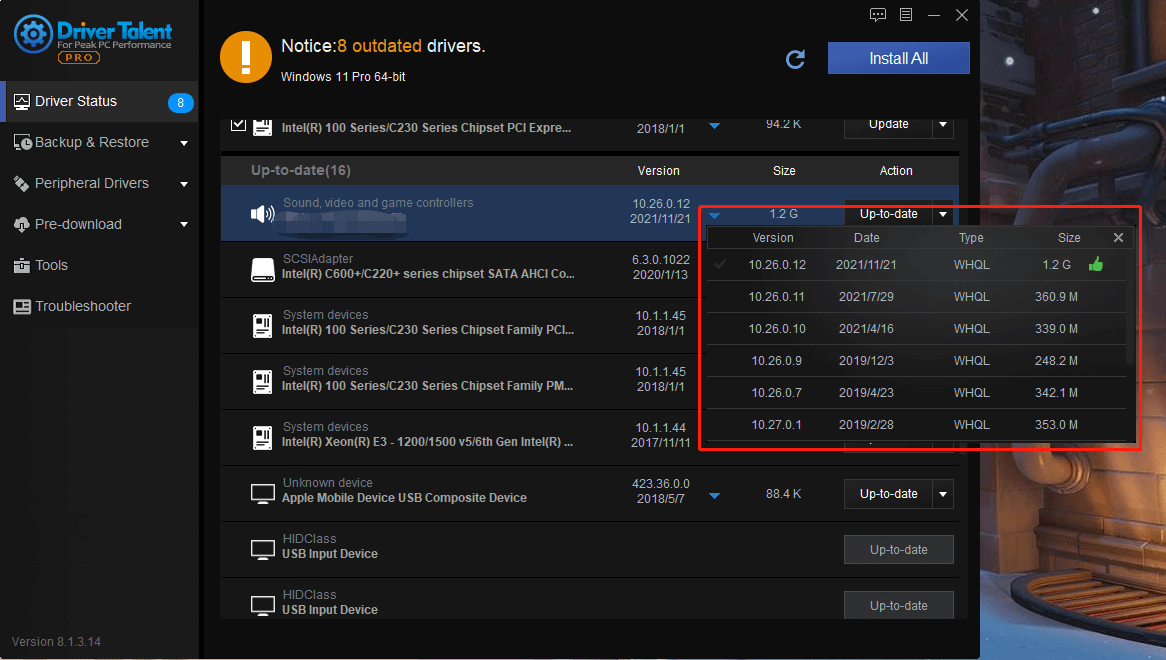Click the Version 8.1.3.14 label
1166x660 pixels.
[57, 641]
